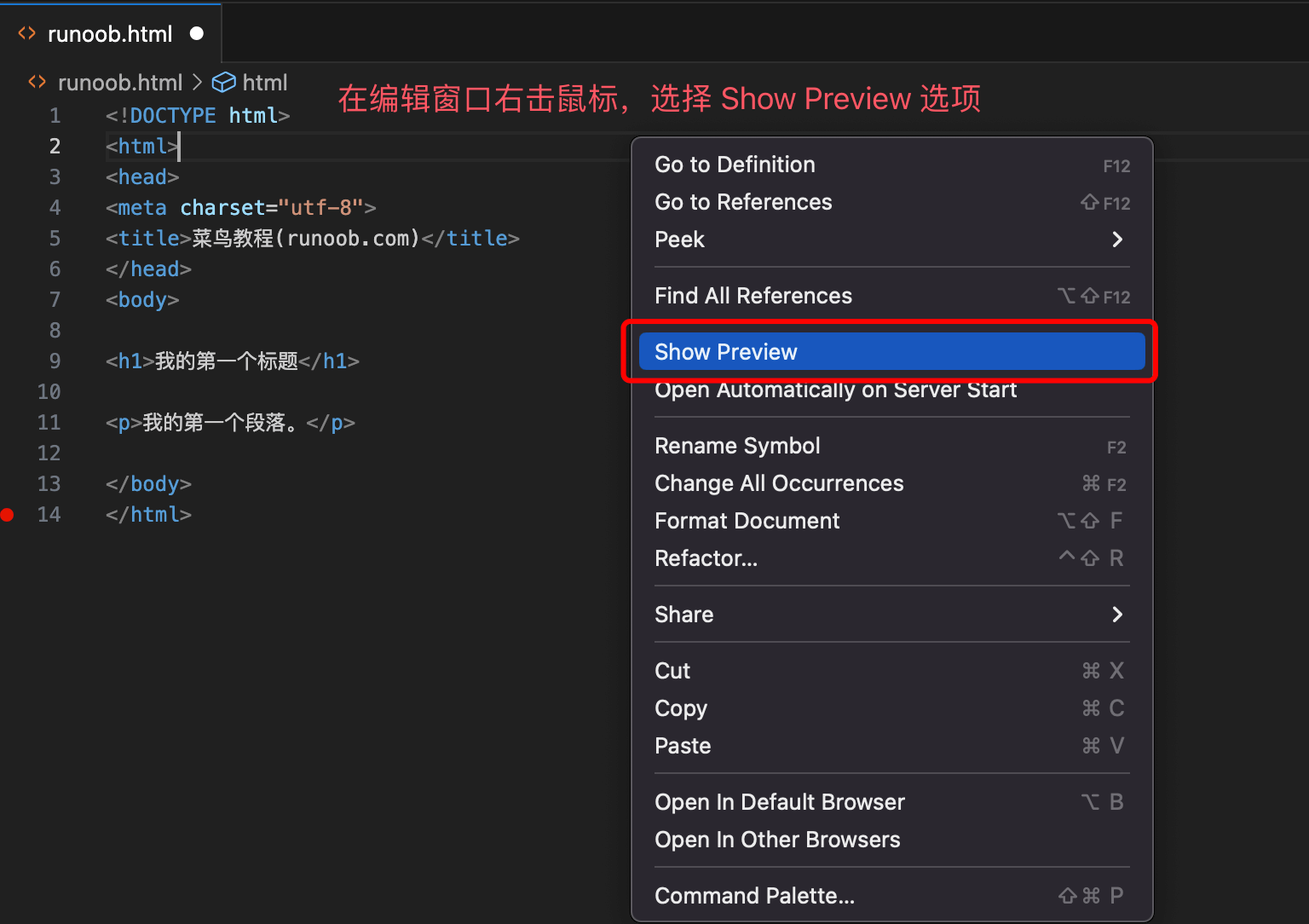Select Open In Default Browser
Image resolution: width=1309 pixels, height=924 pixels.
point(779,801)
